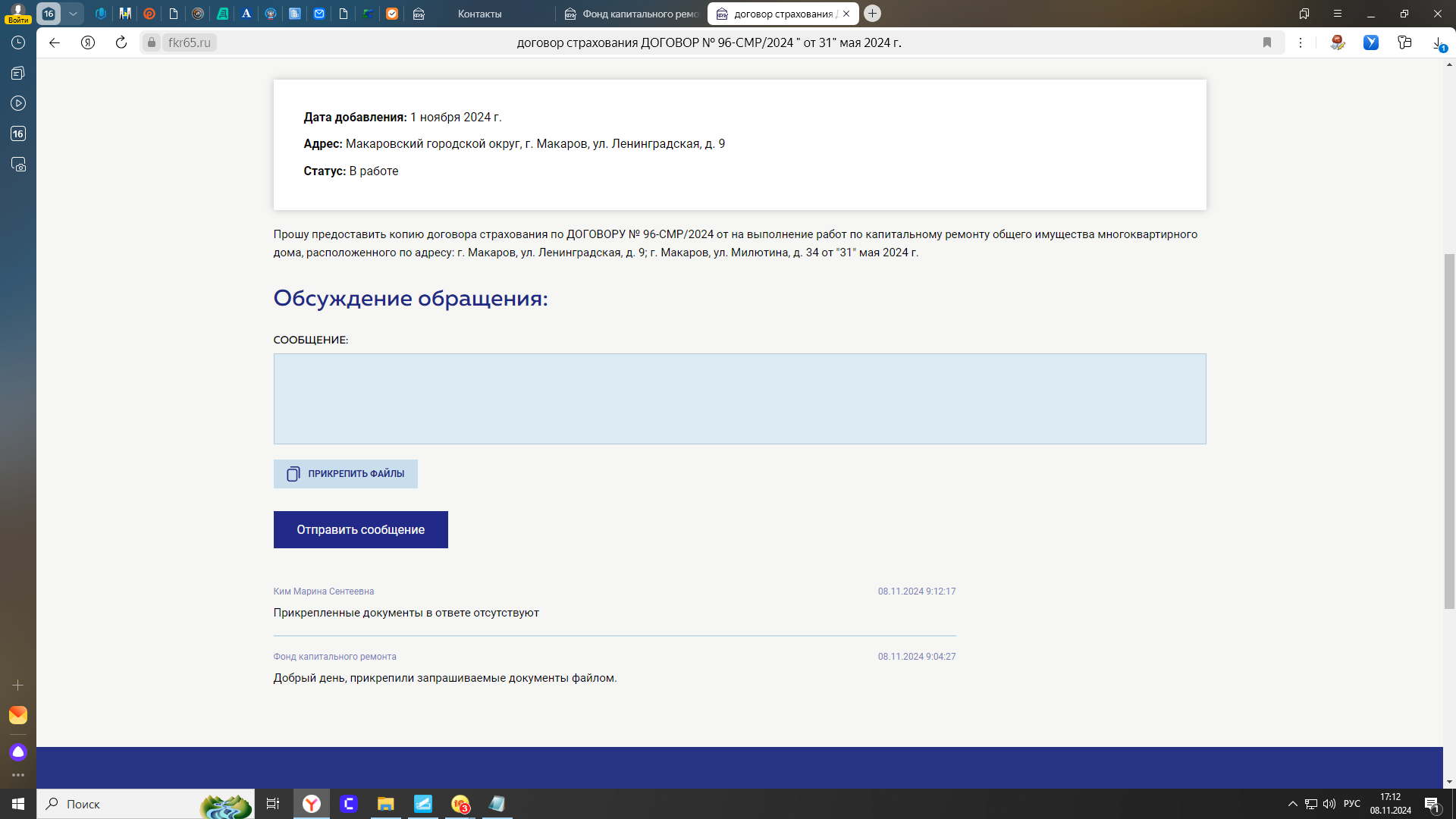Open the purple C app in taskbar
The width and height of the screenshot is (1456, 819).
(x=349, y=804)
